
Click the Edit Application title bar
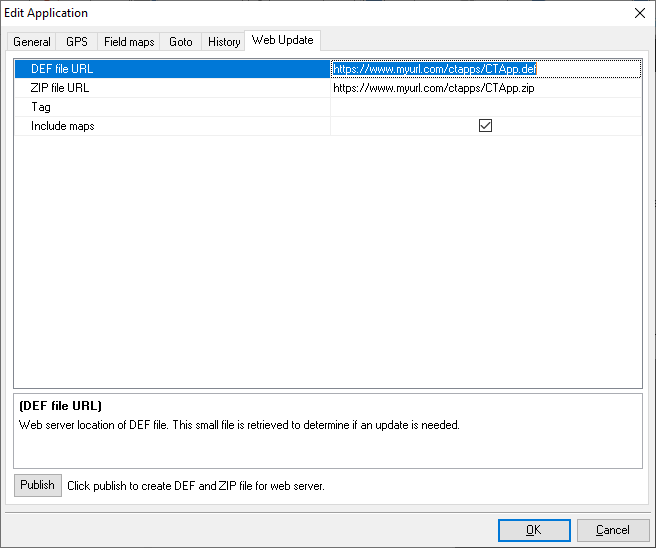click(300, 13)
